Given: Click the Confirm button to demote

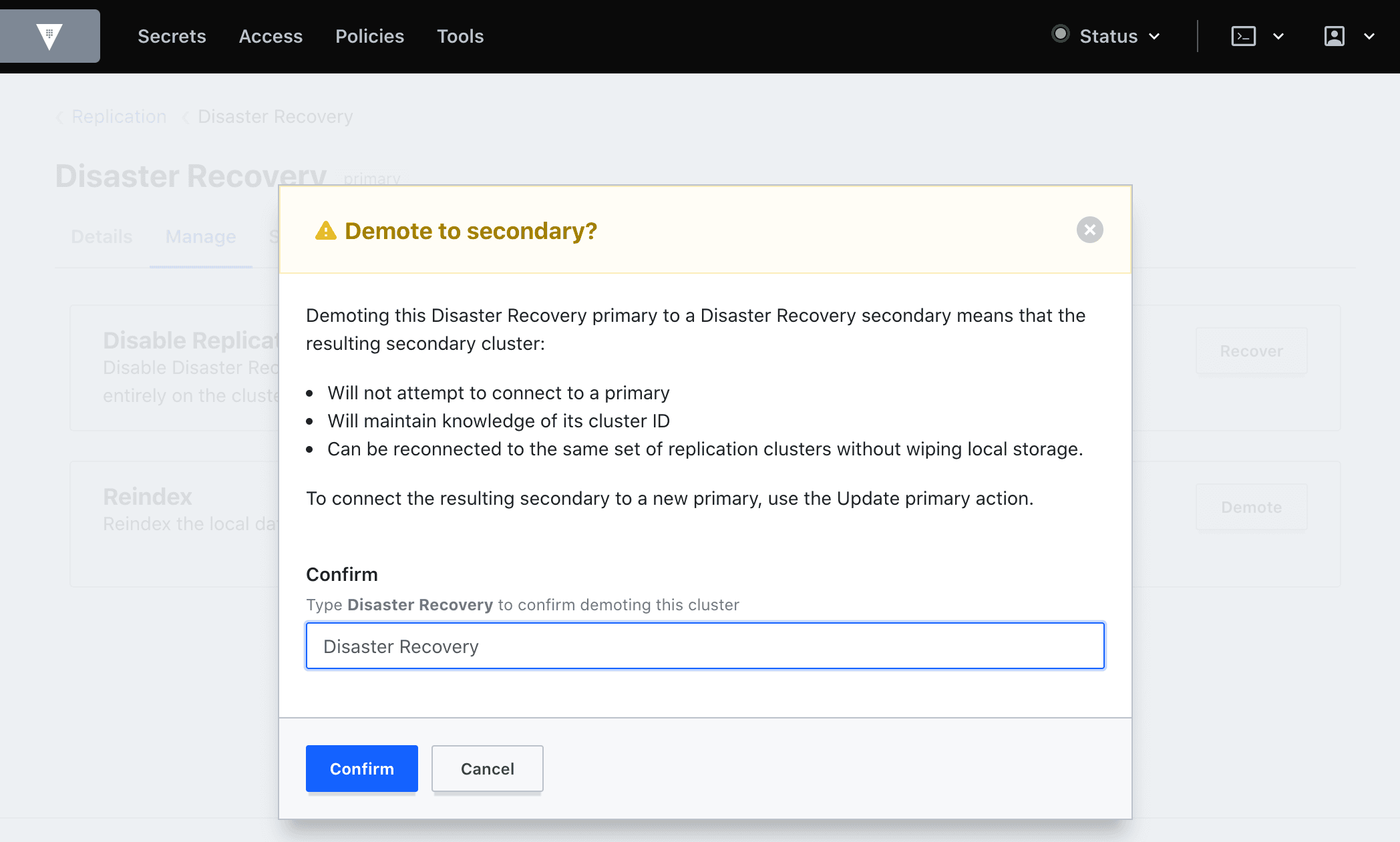Looking at the screenshot, I should [362, 768].
